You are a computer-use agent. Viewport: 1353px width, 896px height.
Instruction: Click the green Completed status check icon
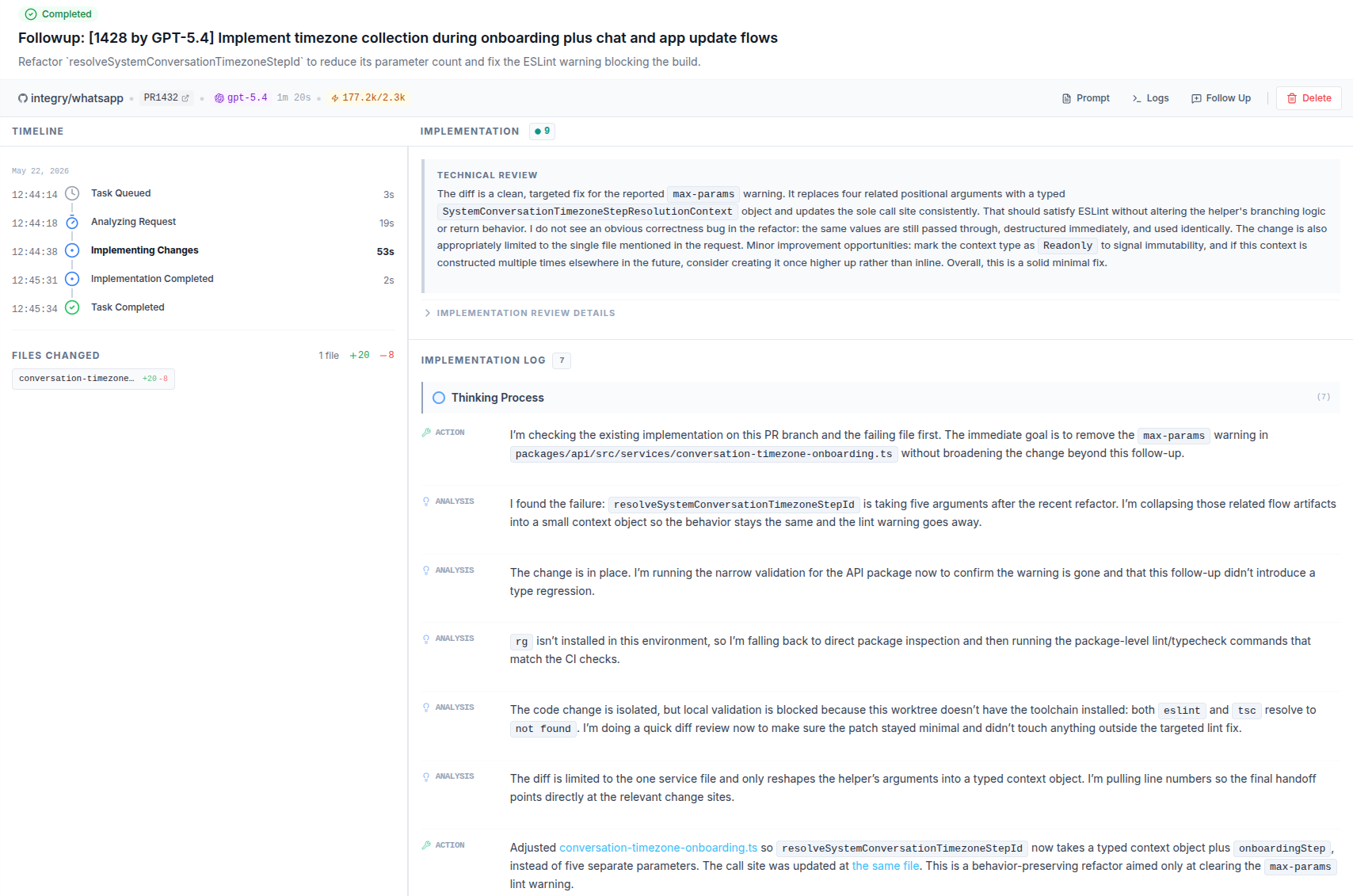click(31, 14)
